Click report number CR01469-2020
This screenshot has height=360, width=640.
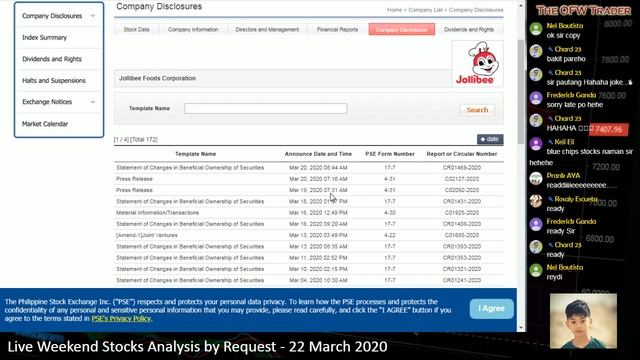click(x=462, y=168)
